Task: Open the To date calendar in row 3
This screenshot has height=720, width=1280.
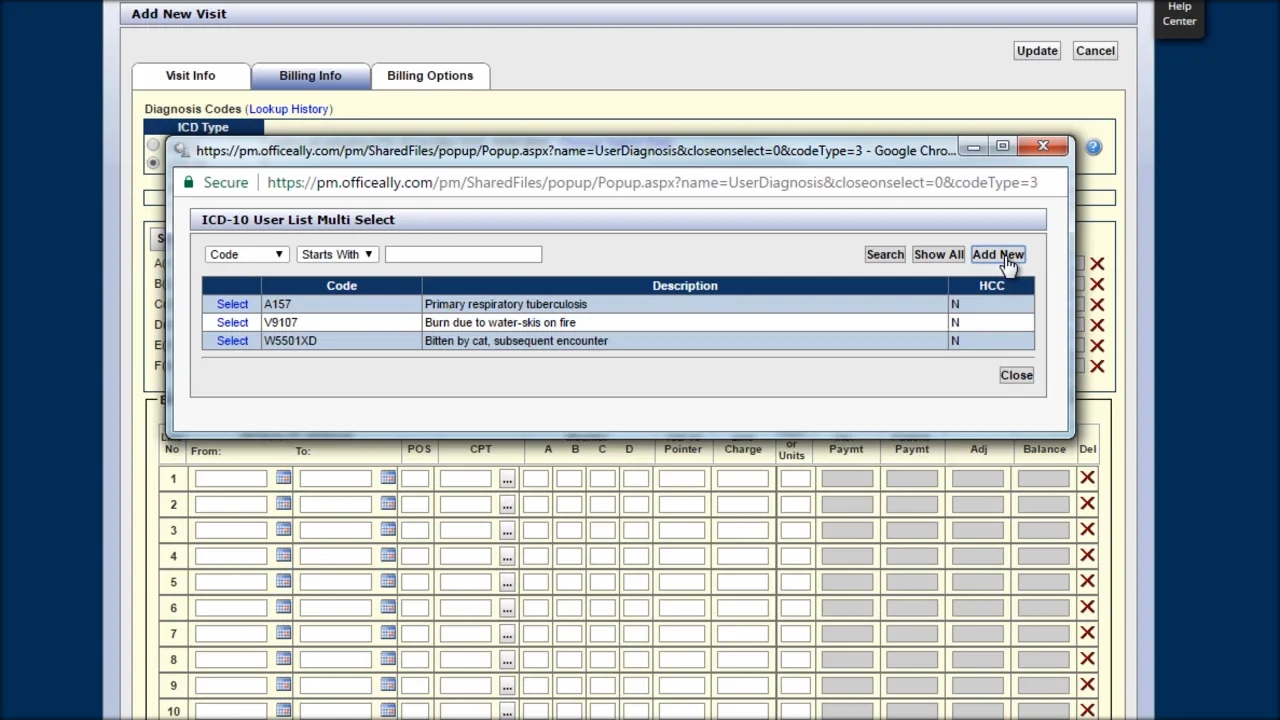Action: tap(388, 530)
